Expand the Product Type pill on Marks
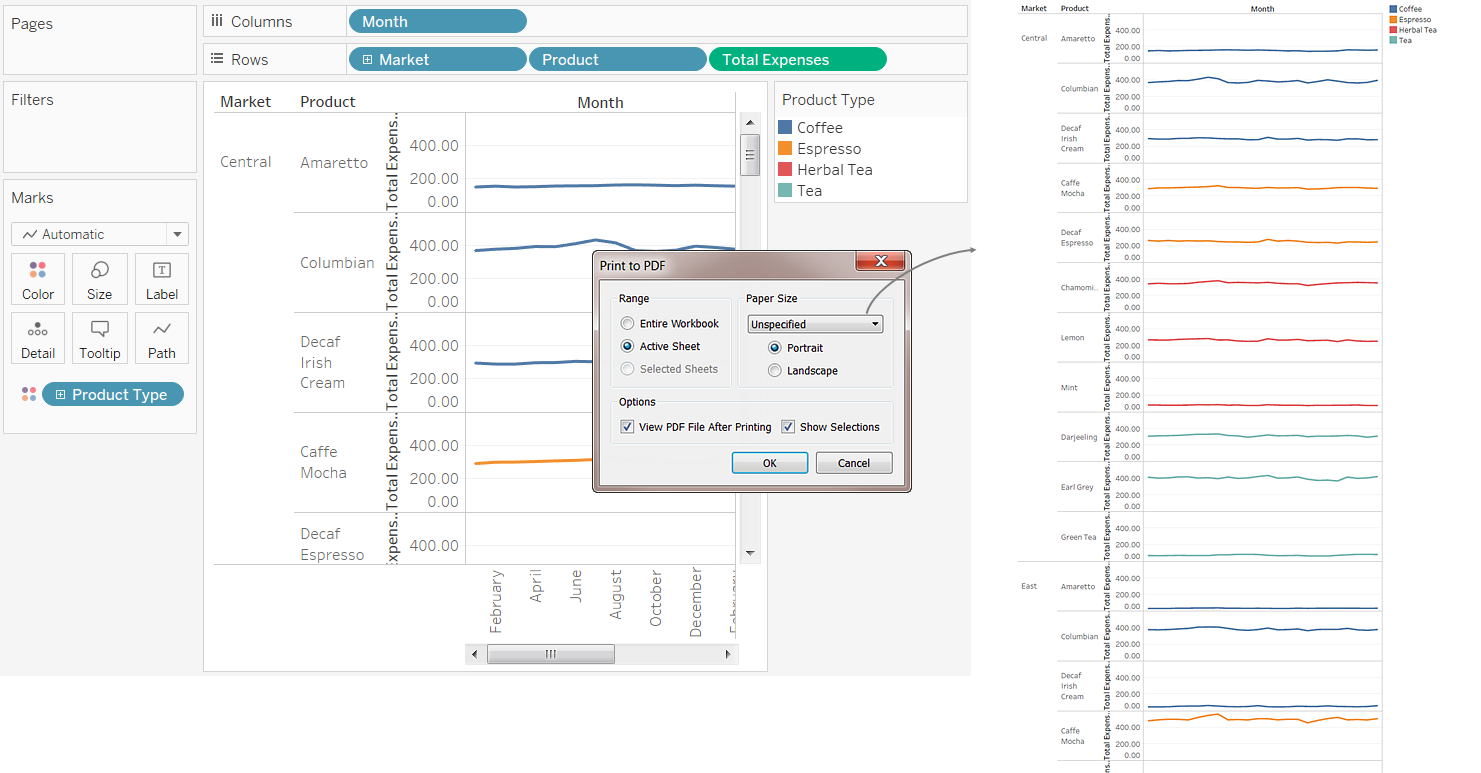1481x773 pixels. (x=60, y=395)
